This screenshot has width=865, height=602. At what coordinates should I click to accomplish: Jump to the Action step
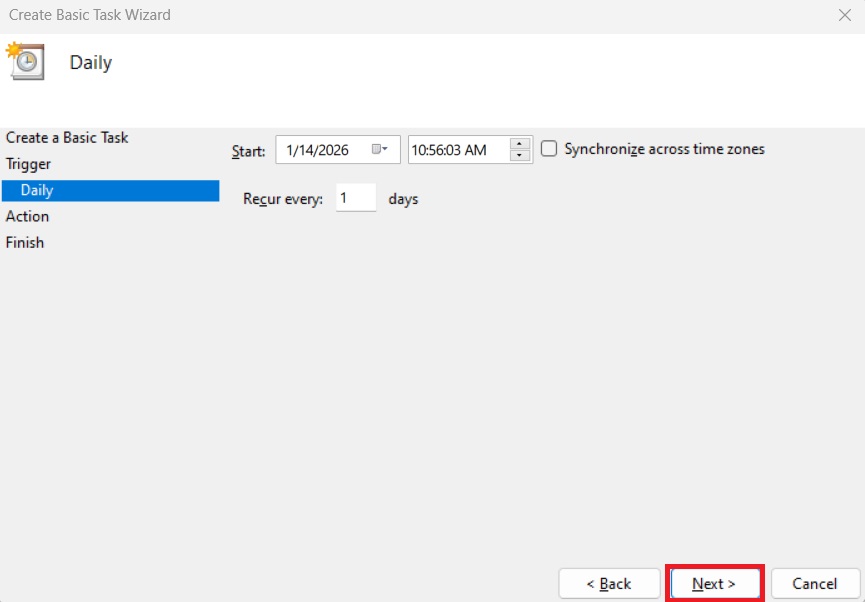coord(27,216)
